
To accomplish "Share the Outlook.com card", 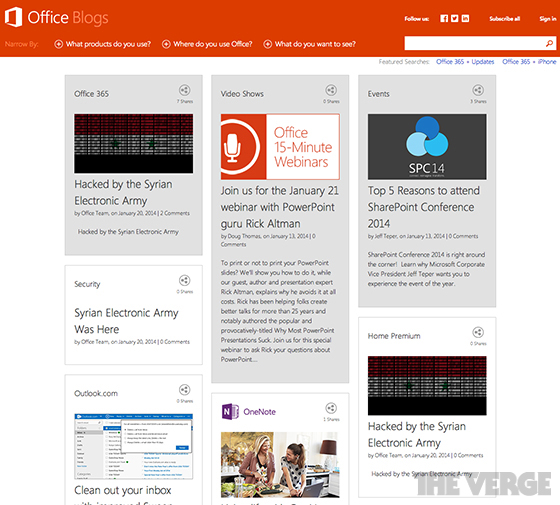I will tap(184, 390).
